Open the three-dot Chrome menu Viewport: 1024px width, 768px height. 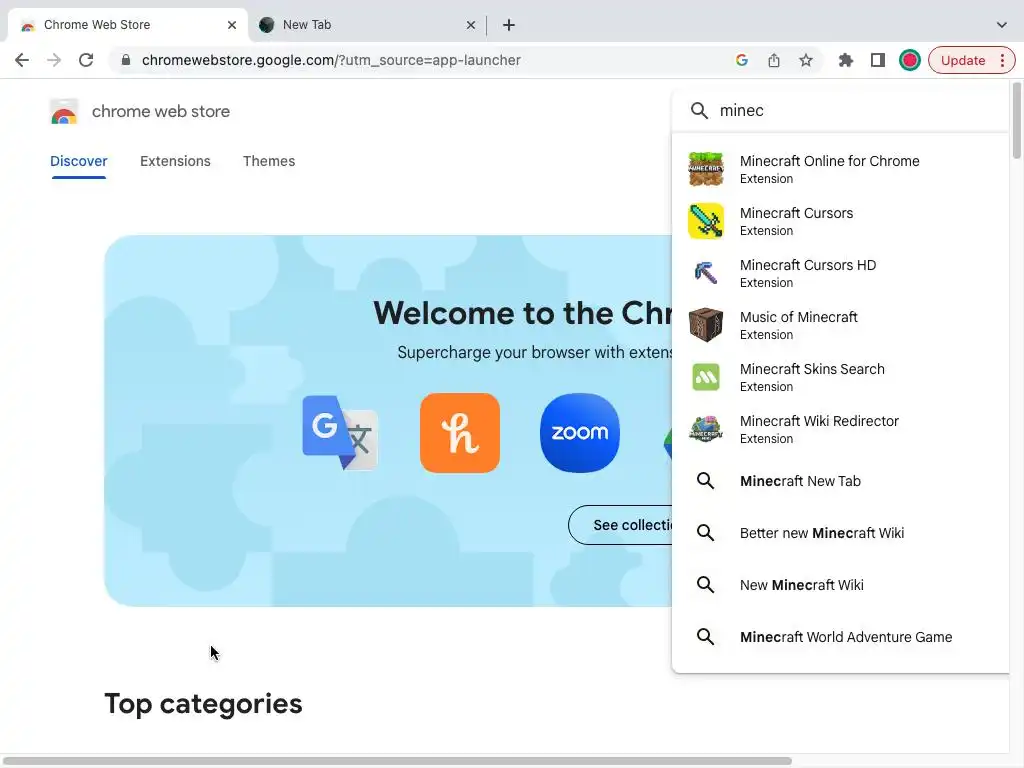point(1002,60)
